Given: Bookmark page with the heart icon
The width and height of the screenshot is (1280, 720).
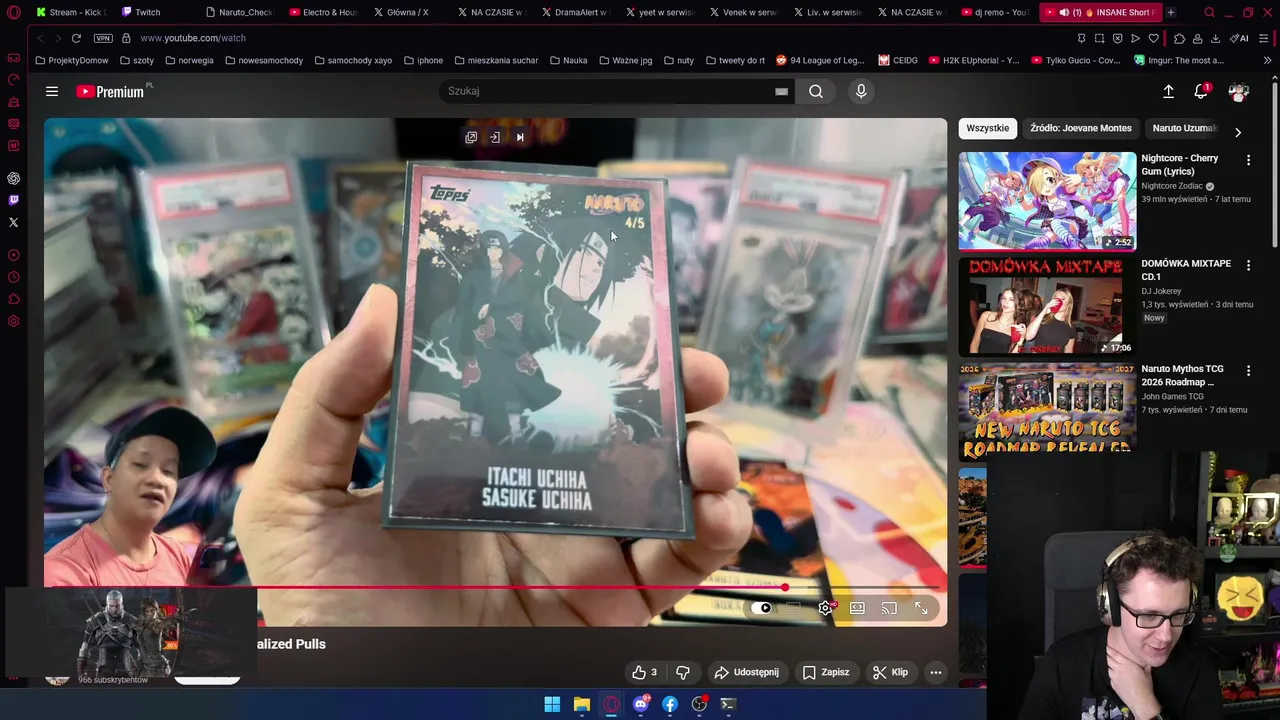Looking at the screenshot, I should [x=1153, y=38].
